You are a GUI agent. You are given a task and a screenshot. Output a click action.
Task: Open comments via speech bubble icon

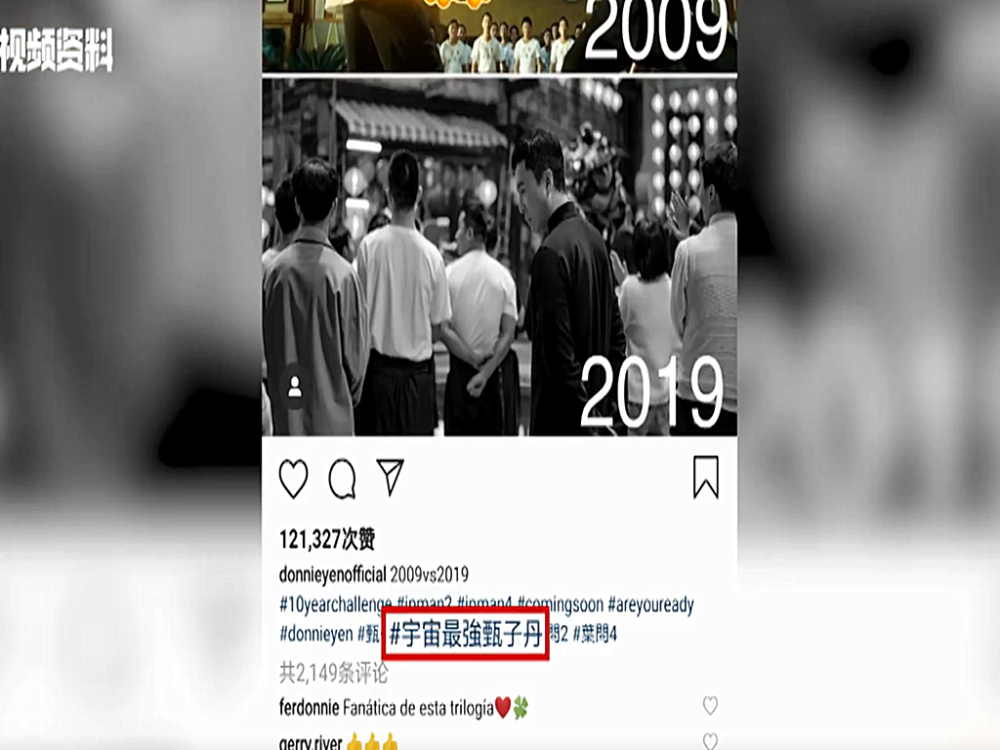point(342,478)
